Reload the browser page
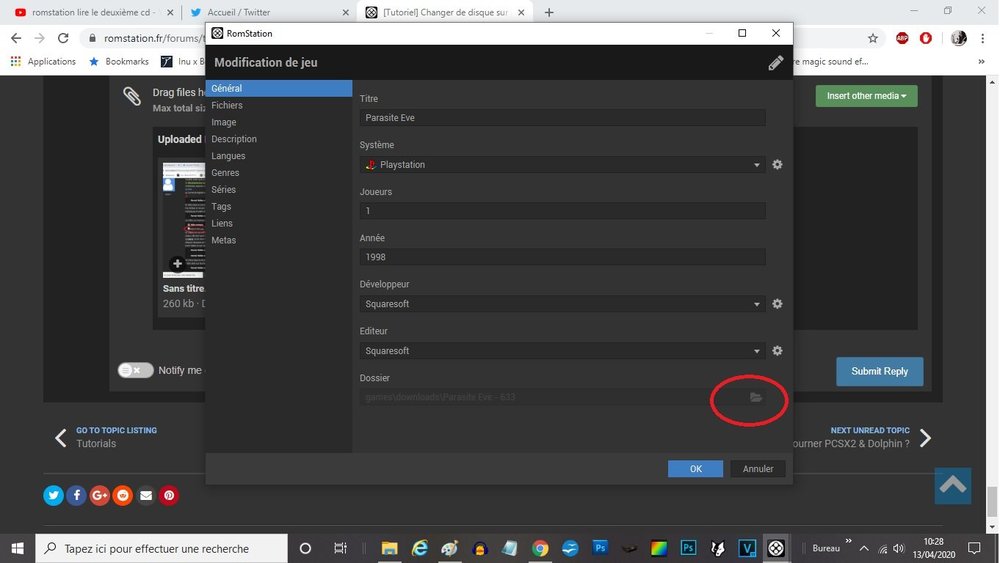The height and width of the screenshot is (563, 1000). (62, 38)
